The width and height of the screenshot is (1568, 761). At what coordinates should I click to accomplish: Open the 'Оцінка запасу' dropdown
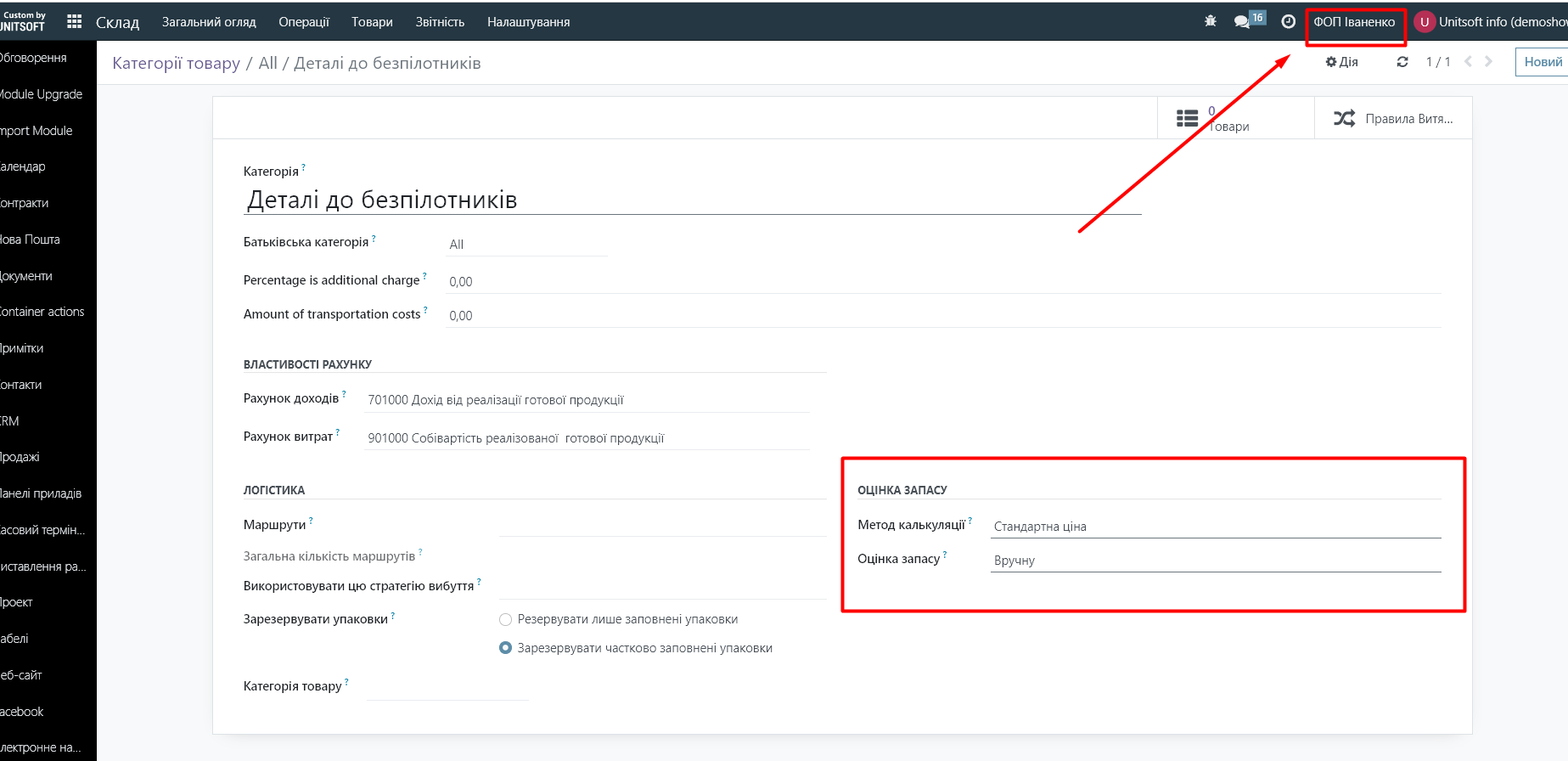pyautogui.click(x=1215, y=561)
